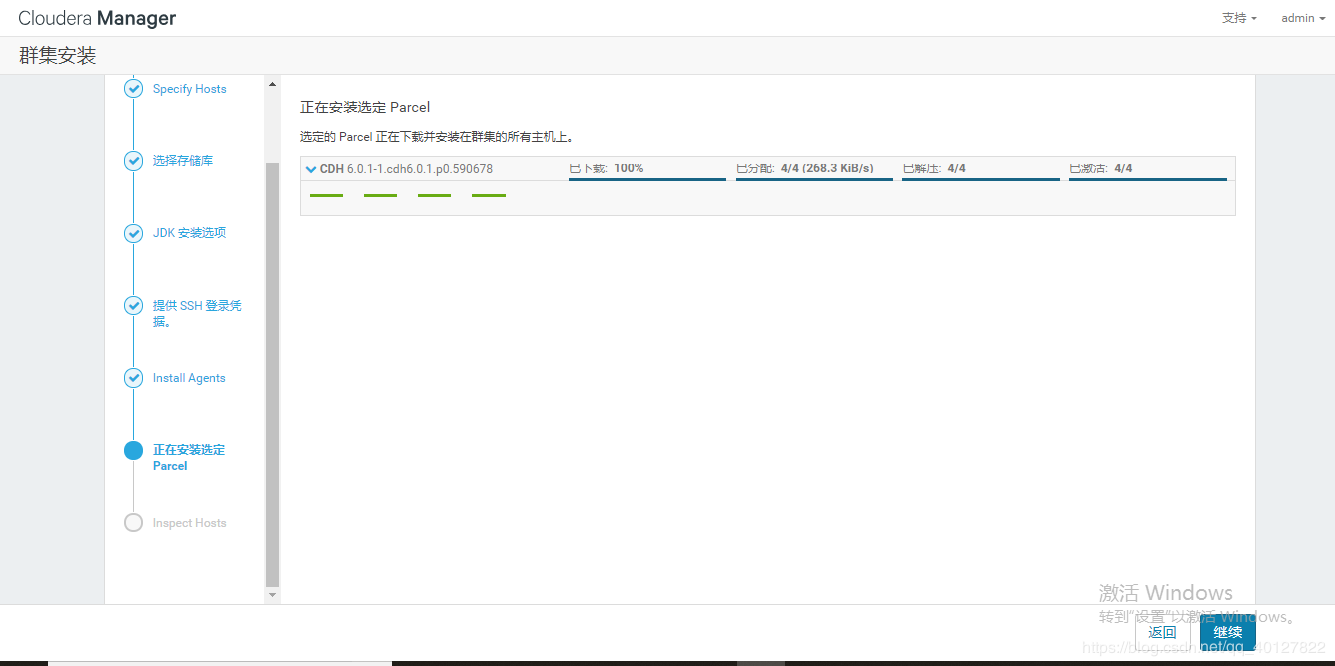
Task: Go to Install Agents step
Action: click(x=189, y=378)
